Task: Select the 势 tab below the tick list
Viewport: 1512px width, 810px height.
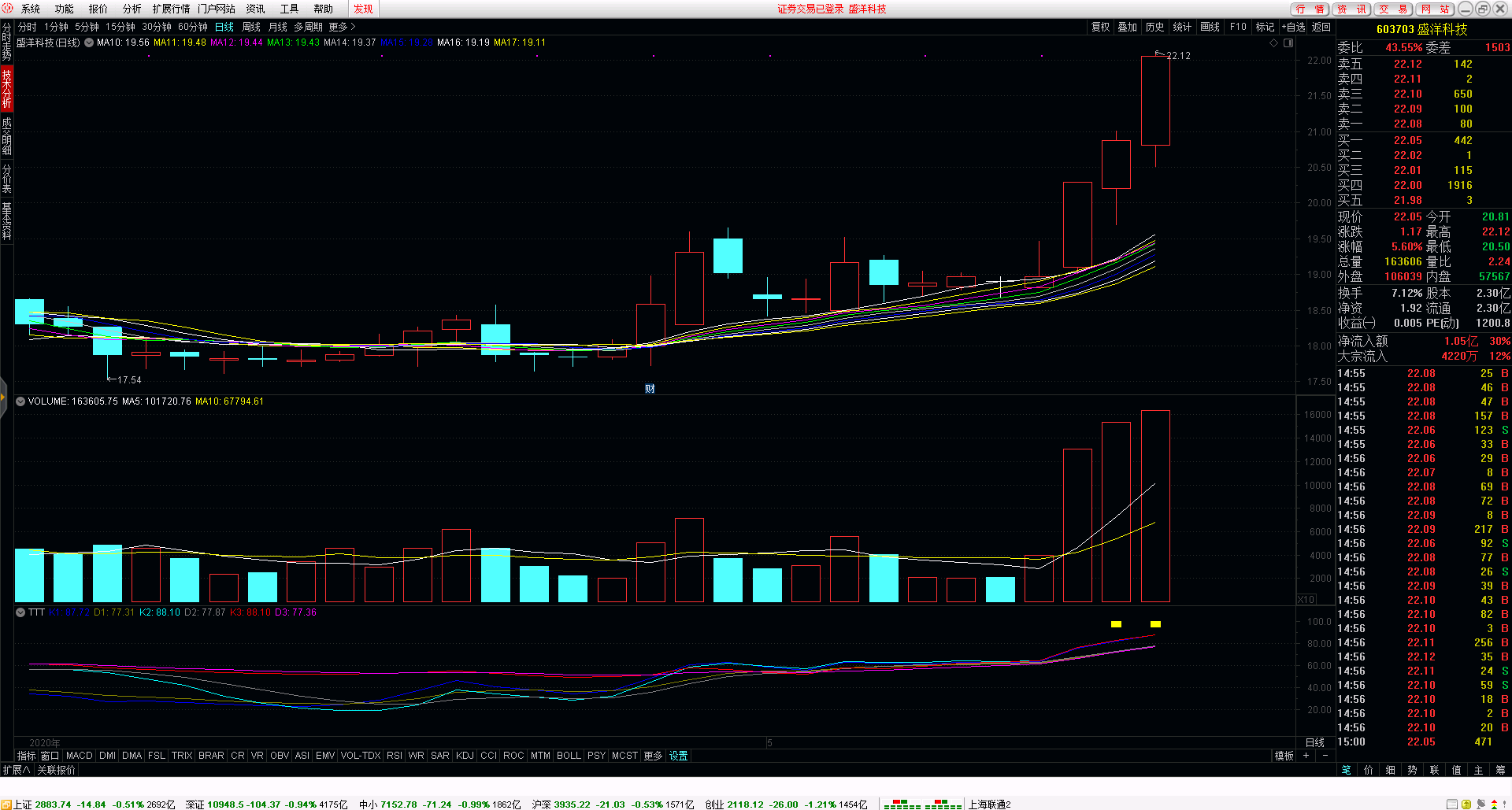Action: 1413,770
